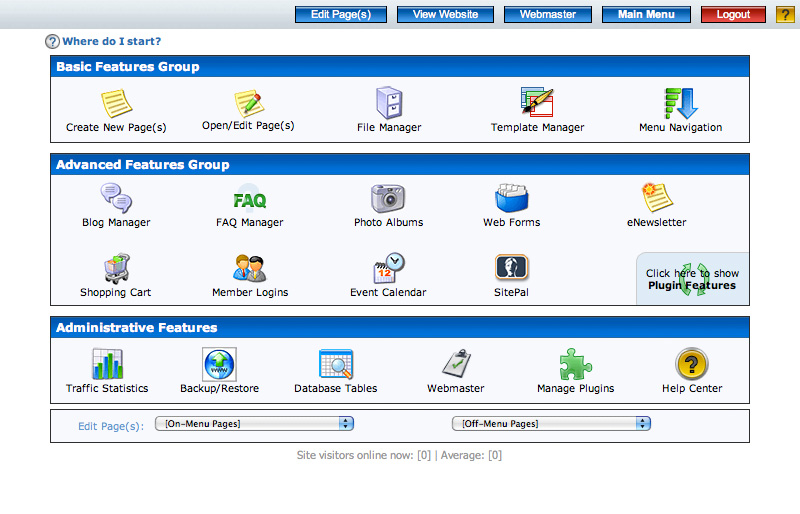Open Menu Navigation icon

pyautogui.click(x=681, y=103)
